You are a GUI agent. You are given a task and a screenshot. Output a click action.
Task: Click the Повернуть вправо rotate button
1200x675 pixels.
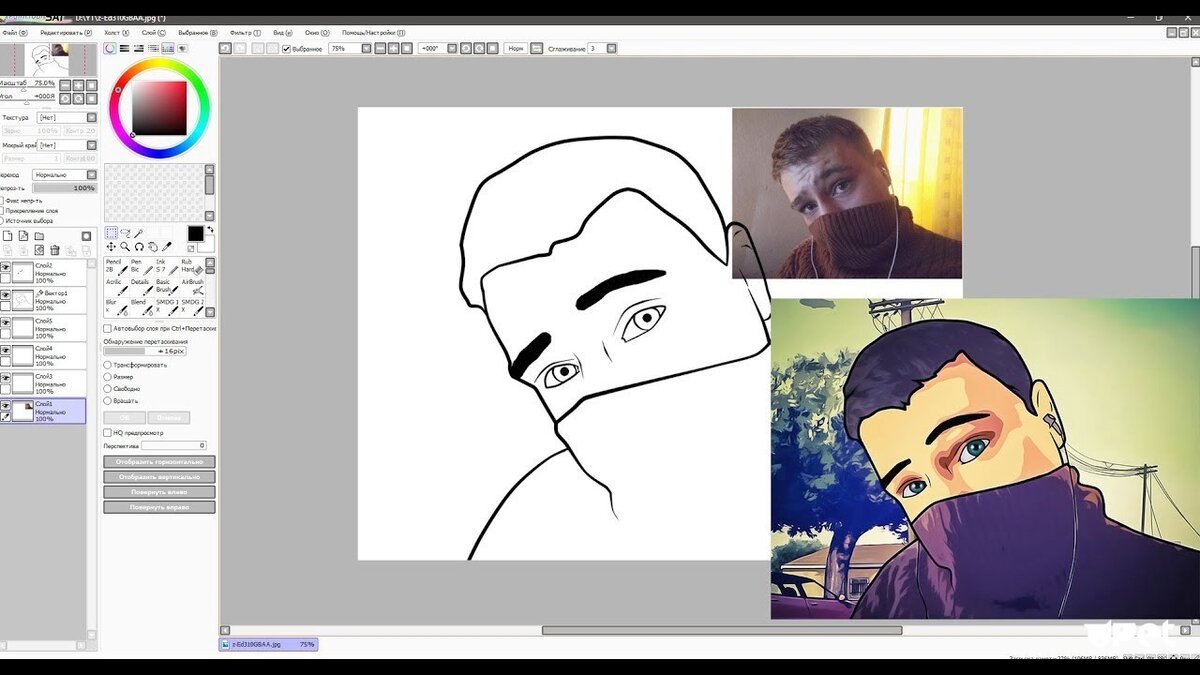(158, 507)
